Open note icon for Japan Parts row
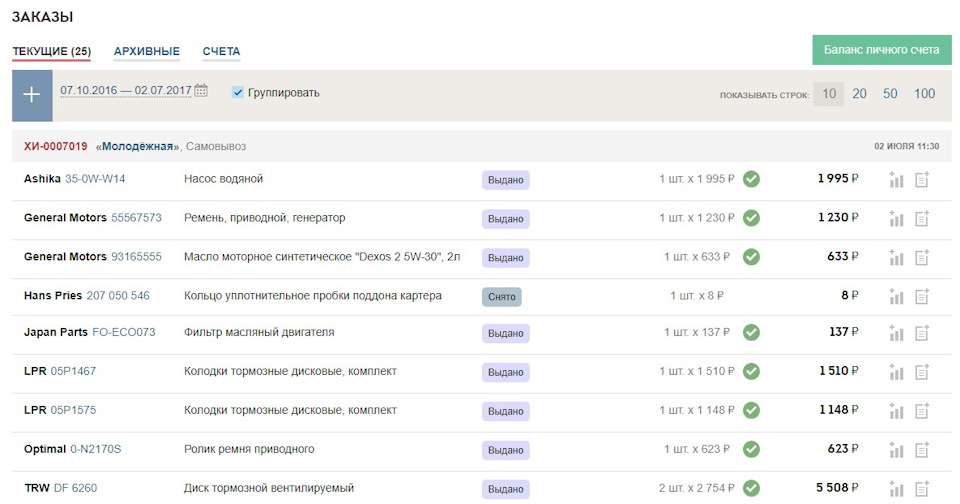 point(922,333)
